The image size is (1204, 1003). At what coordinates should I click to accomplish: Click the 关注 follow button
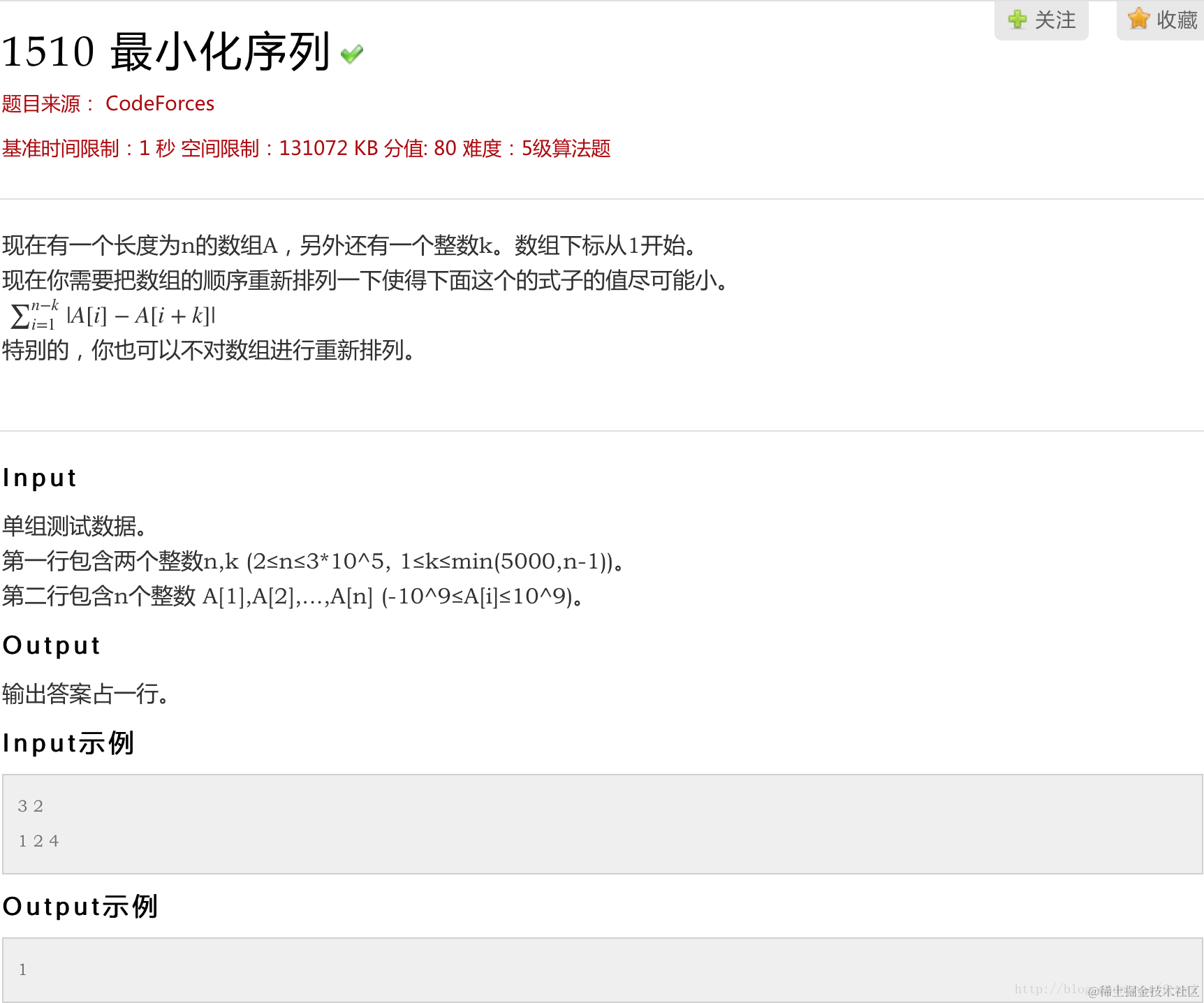pos(1041,20)
